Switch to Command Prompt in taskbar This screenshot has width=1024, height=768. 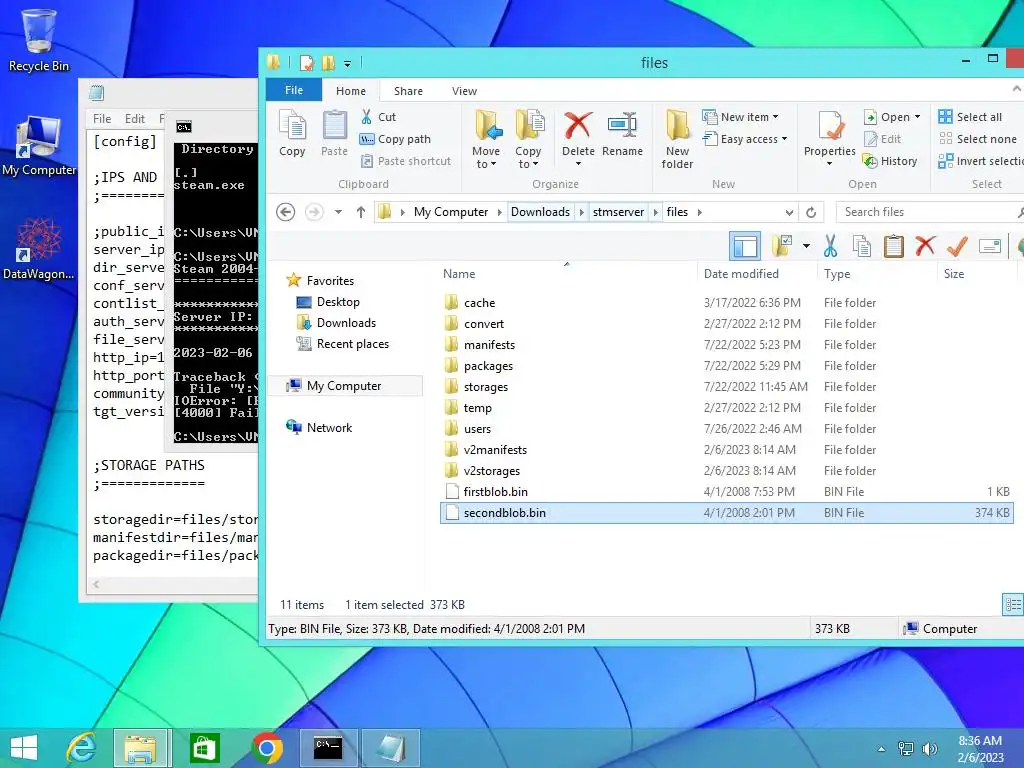[x=328, y=748]
